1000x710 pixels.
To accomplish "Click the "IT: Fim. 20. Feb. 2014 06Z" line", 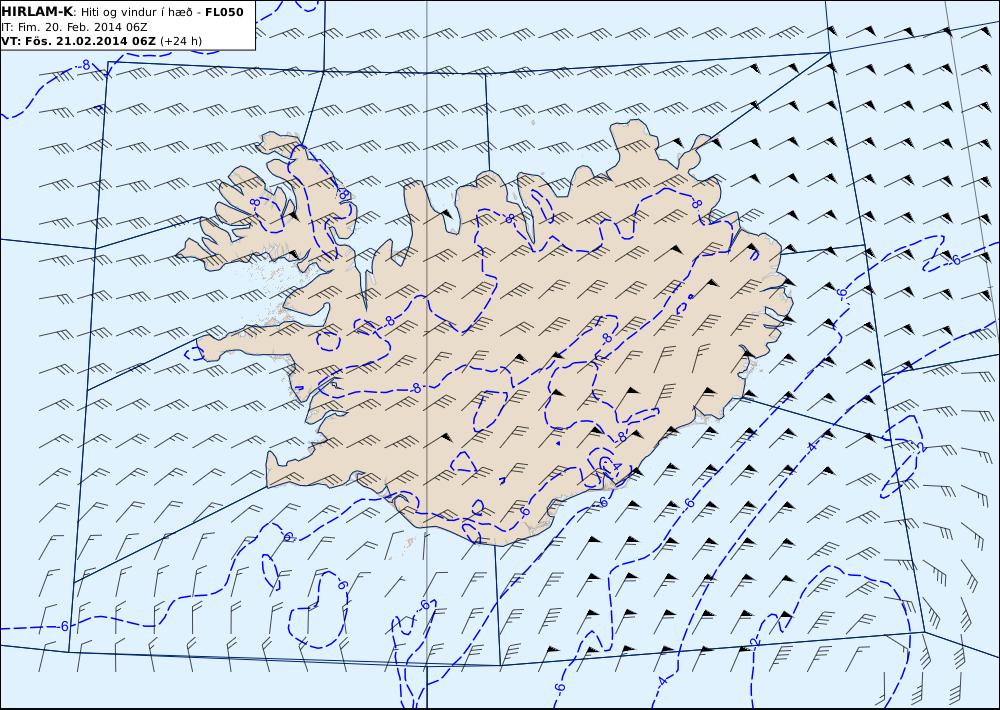I will tap(75, 27).
